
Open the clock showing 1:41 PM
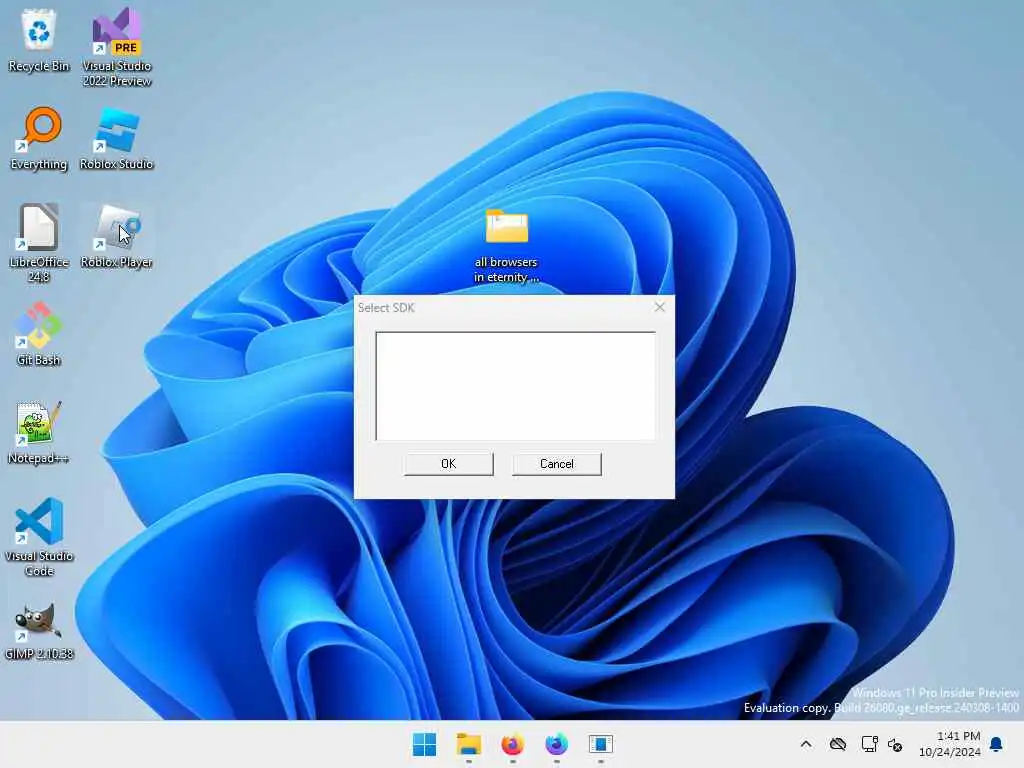[950, 744]
